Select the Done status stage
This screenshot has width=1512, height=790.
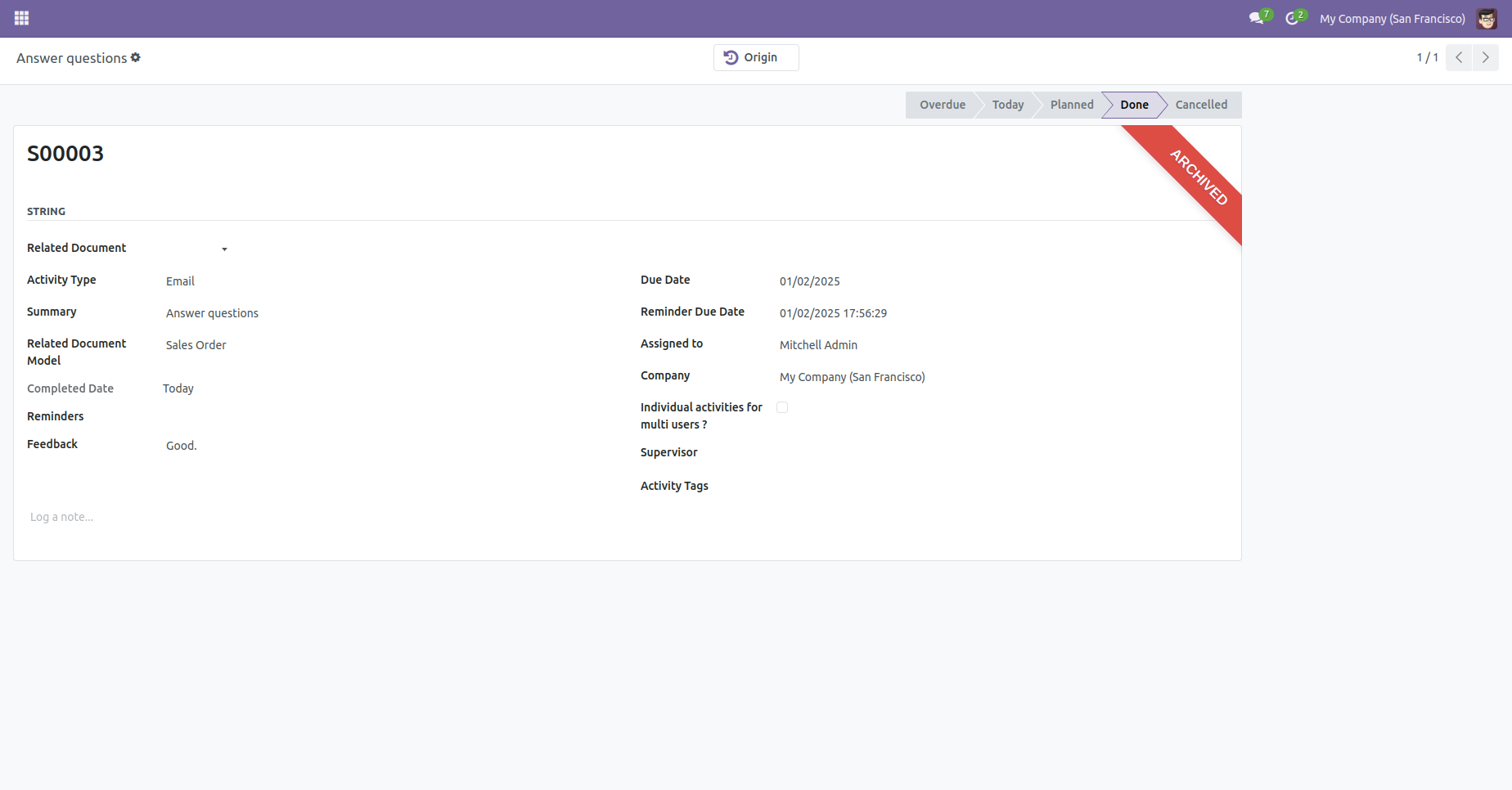pos(1134,105)
